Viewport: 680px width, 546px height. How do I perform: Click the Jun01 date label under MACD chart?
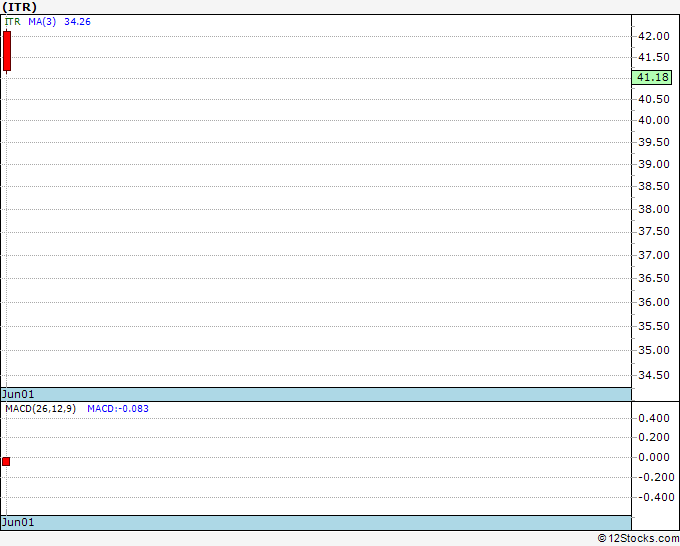click(x=18, y=522)
